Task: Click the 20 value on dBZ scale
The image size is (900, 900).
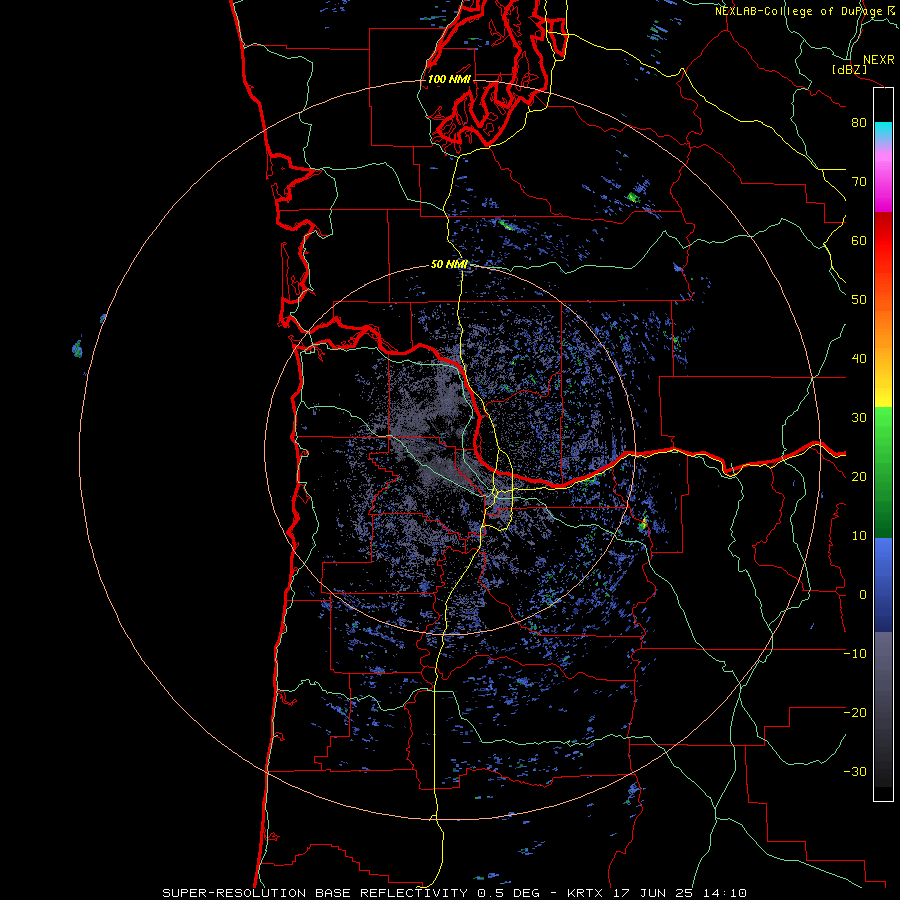Action: coord(859,477)
